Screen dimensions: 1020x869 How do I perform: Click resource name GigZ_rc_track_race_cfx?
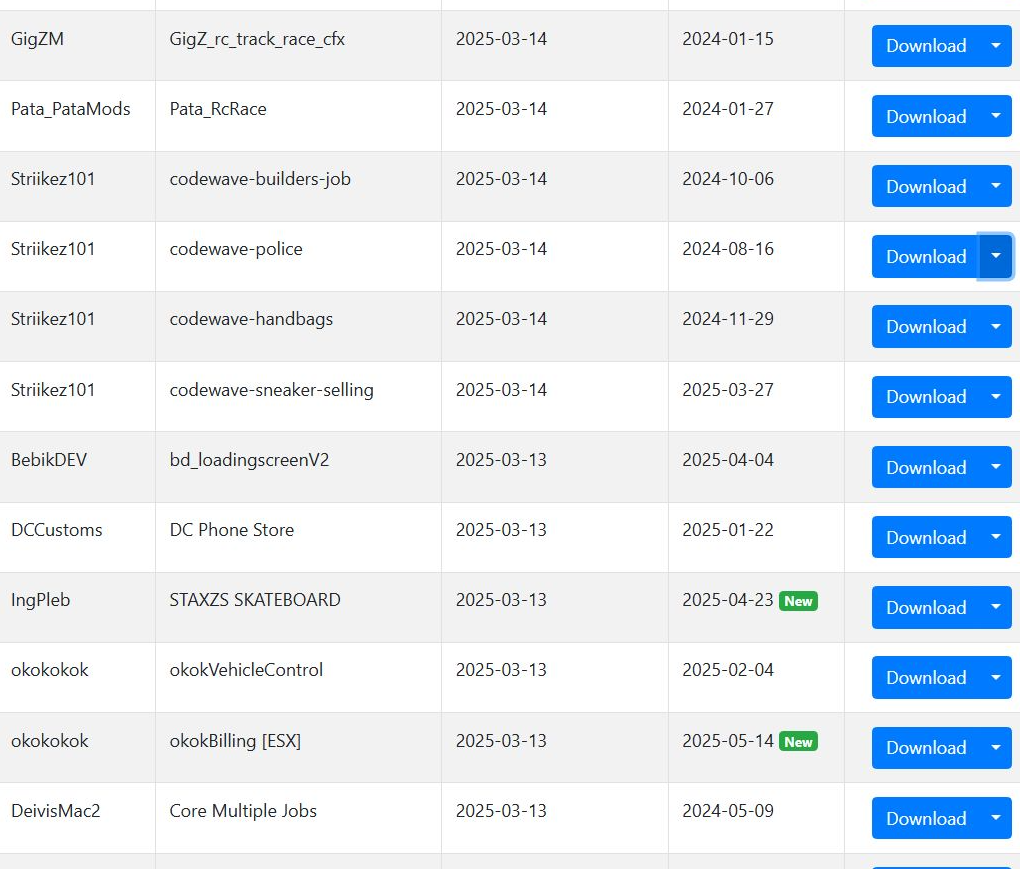(257, 39)
